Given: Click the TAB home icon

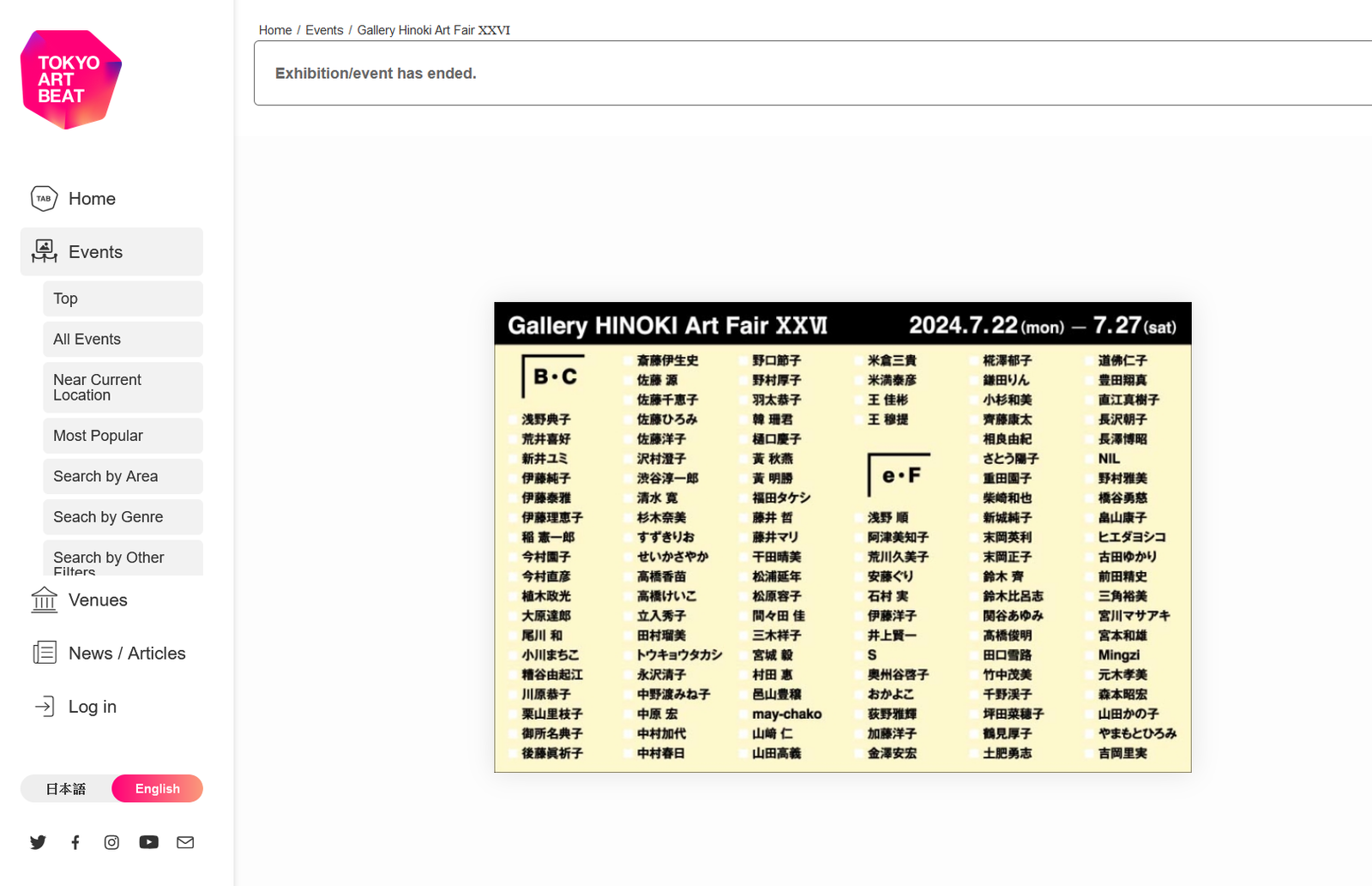Looking at the screenshot, I should click(44, 198).
